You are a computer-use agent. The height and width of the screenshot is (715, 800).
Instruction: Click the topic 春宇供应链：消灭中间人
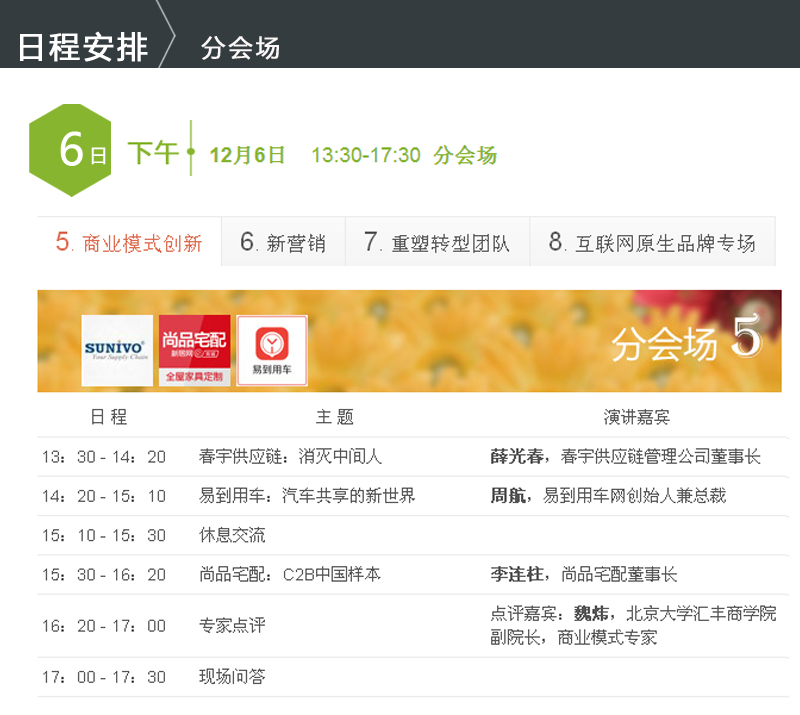coord(290,456)
